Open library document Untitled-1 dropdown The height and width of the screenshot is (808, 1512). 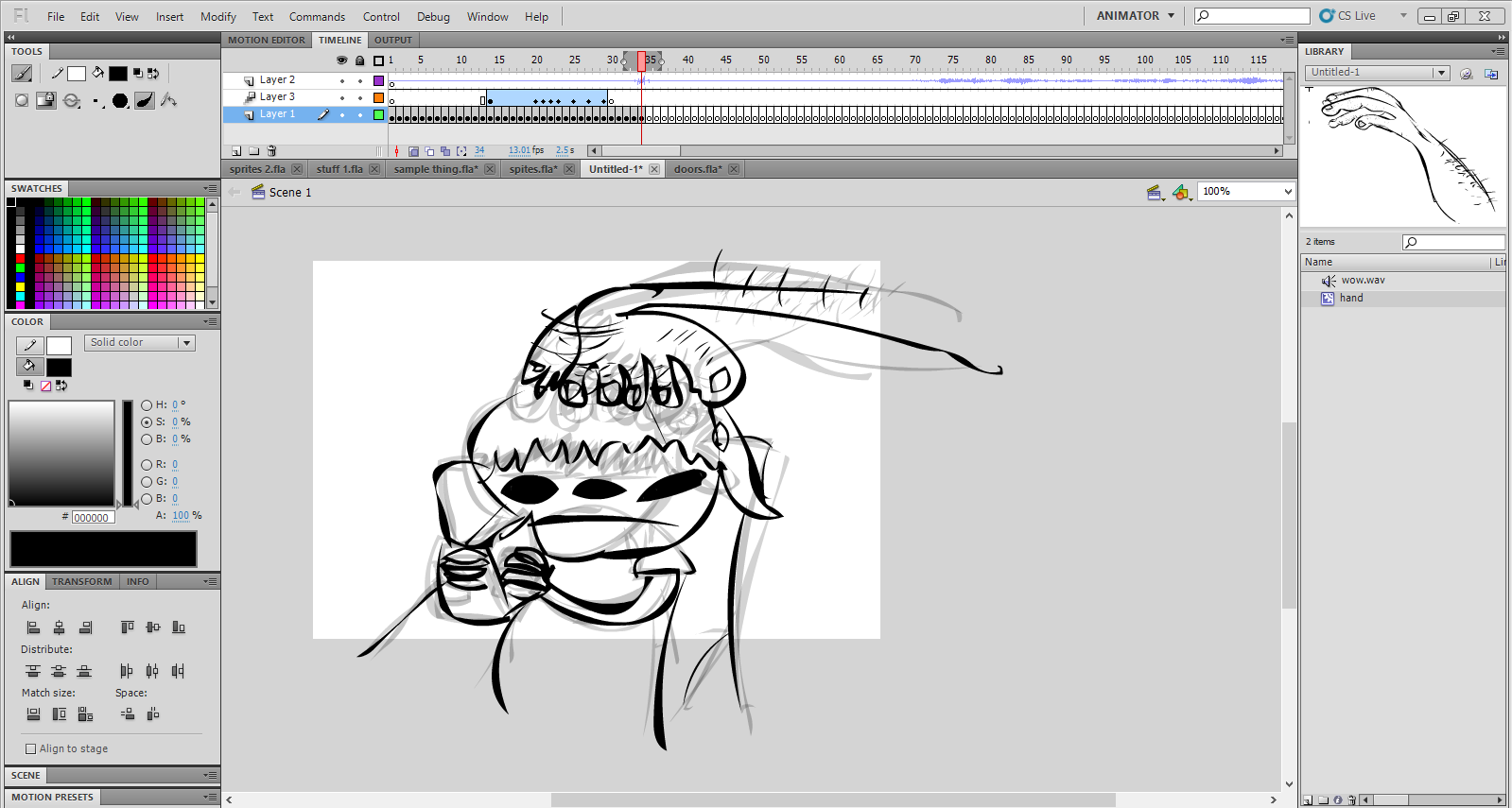click(1377, 73)
